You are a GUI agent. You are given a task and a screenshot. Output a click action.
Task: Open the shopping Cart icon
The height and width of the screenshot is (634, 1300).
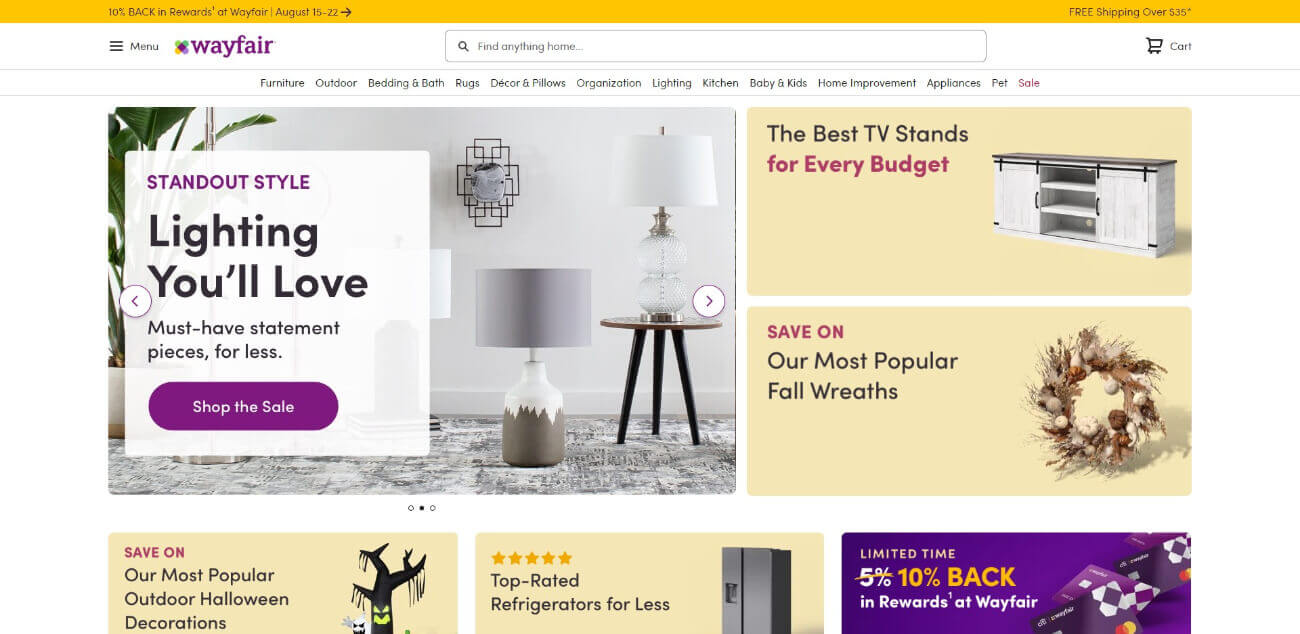1154,46
